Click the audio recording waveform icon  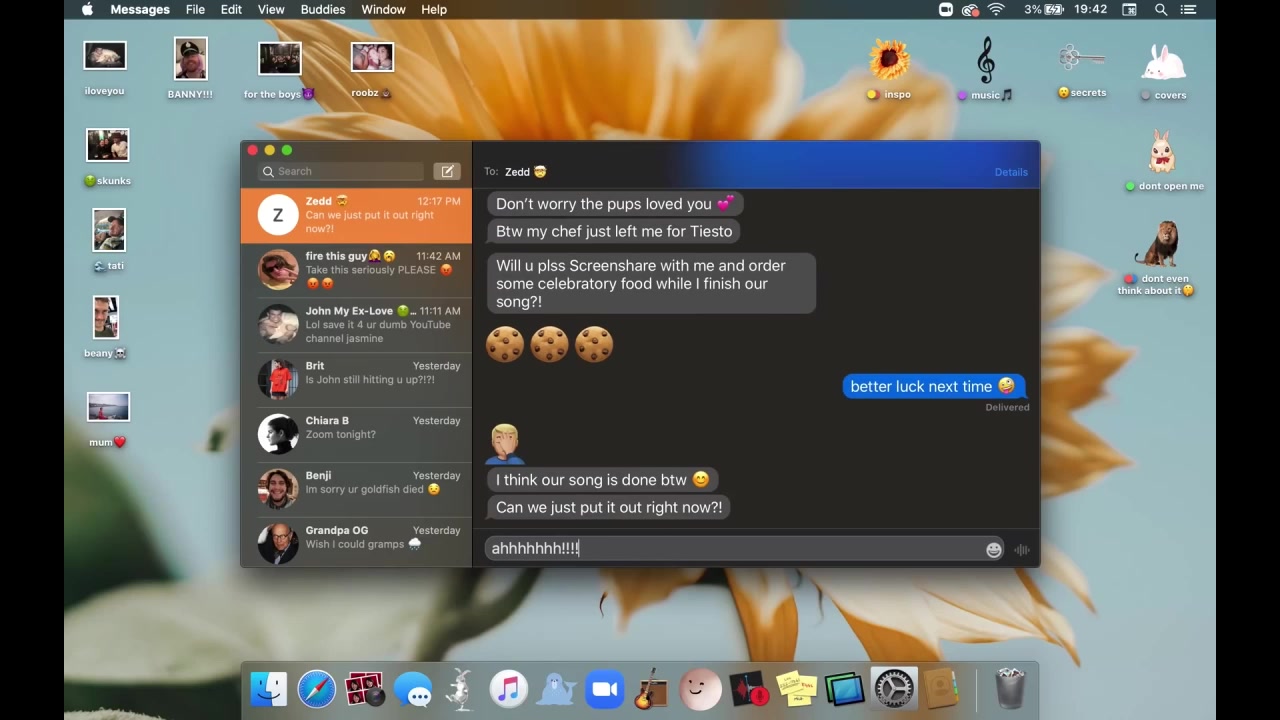click(1021, 549)
